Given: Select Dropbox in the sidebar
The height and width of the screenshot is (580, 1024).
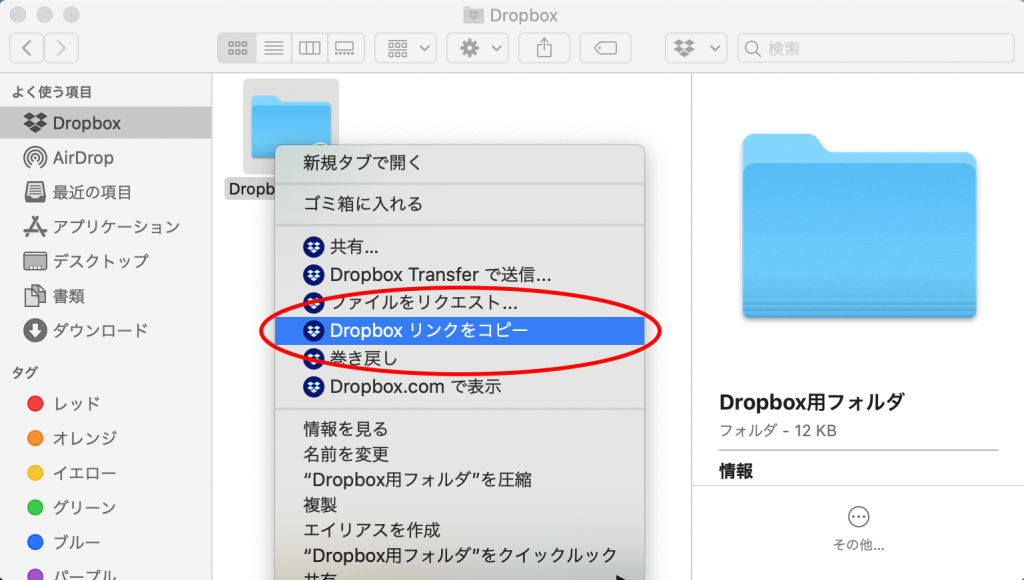Looking at the screenshot, I should coord(106,123).
